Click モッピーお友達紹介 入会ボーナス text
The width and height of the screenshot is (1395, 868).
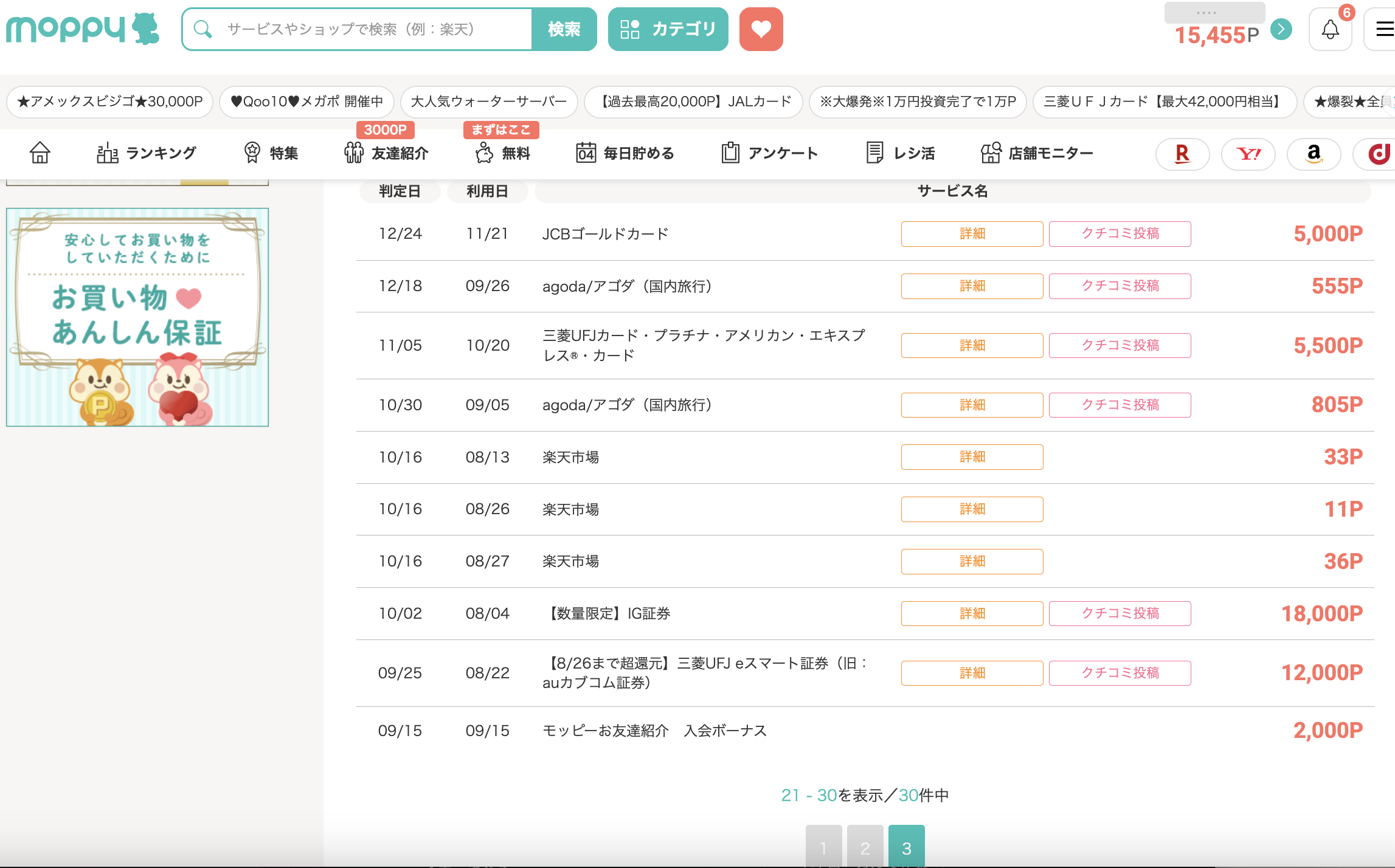pyautogui.click(x=654, y=731)
